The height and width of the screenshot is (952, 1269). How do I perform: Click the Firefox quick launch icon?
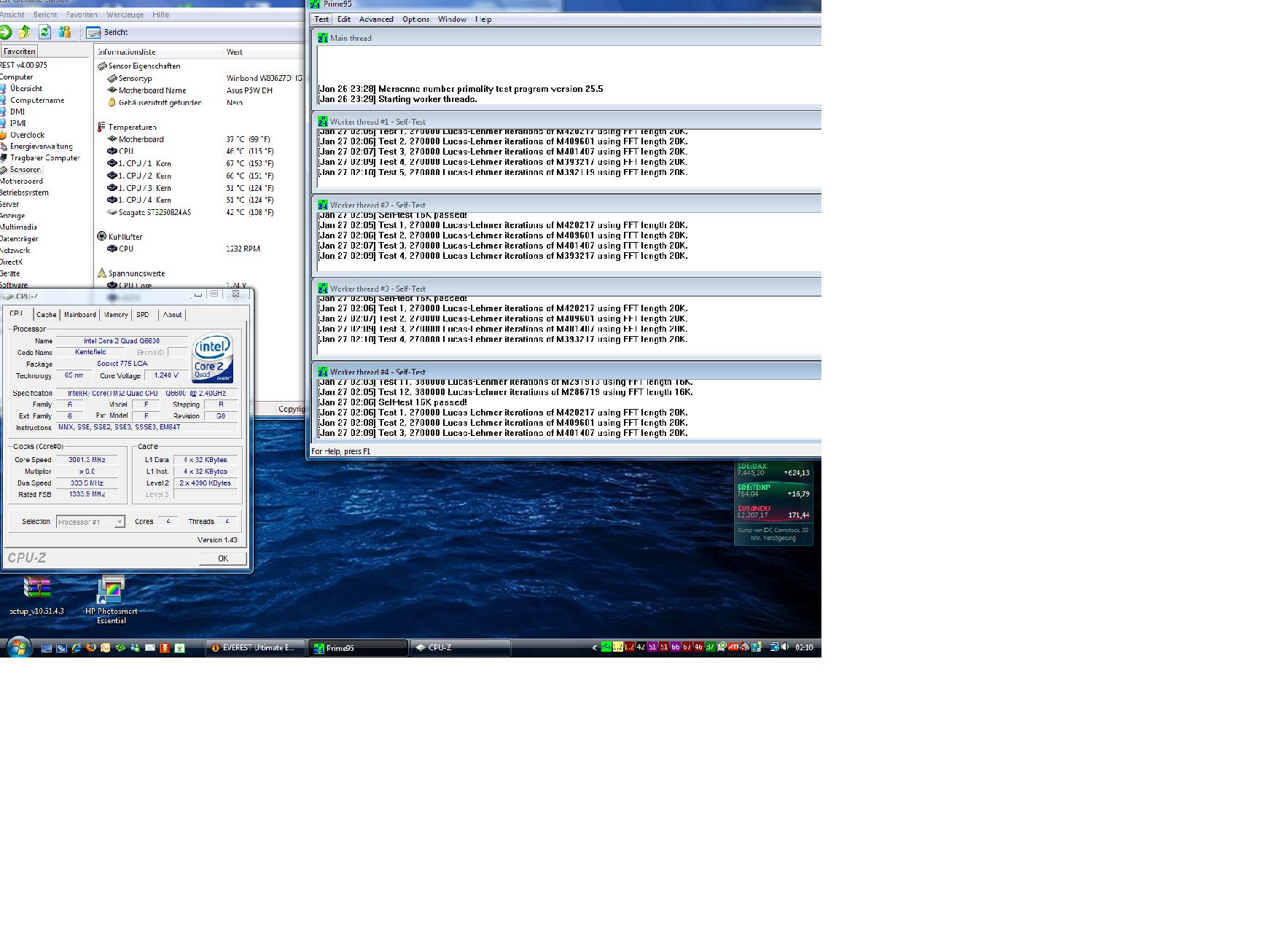(x=90, y=647)
